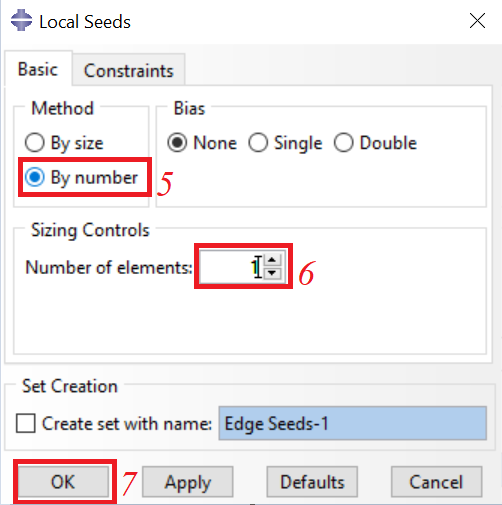
Task: Click the Apply button
Action: [x=188, y=482]
